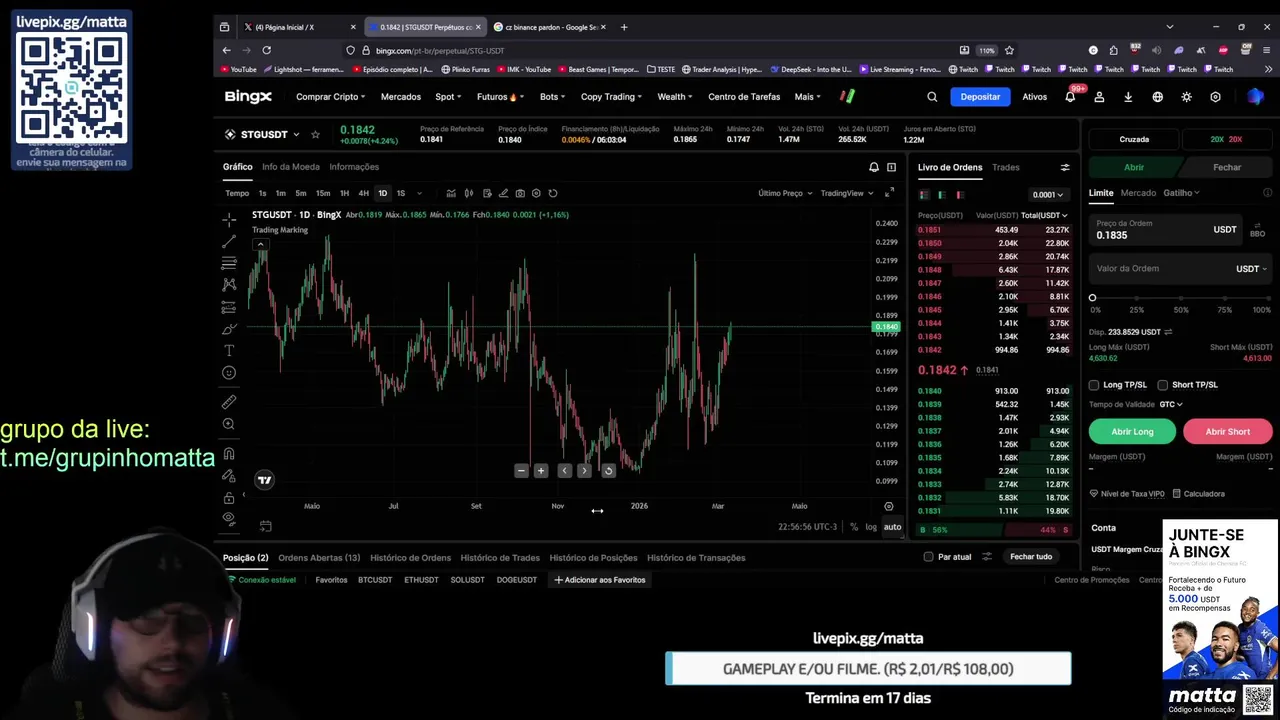Select the crosshair cursor tool on chart

(x=229, y=219)
